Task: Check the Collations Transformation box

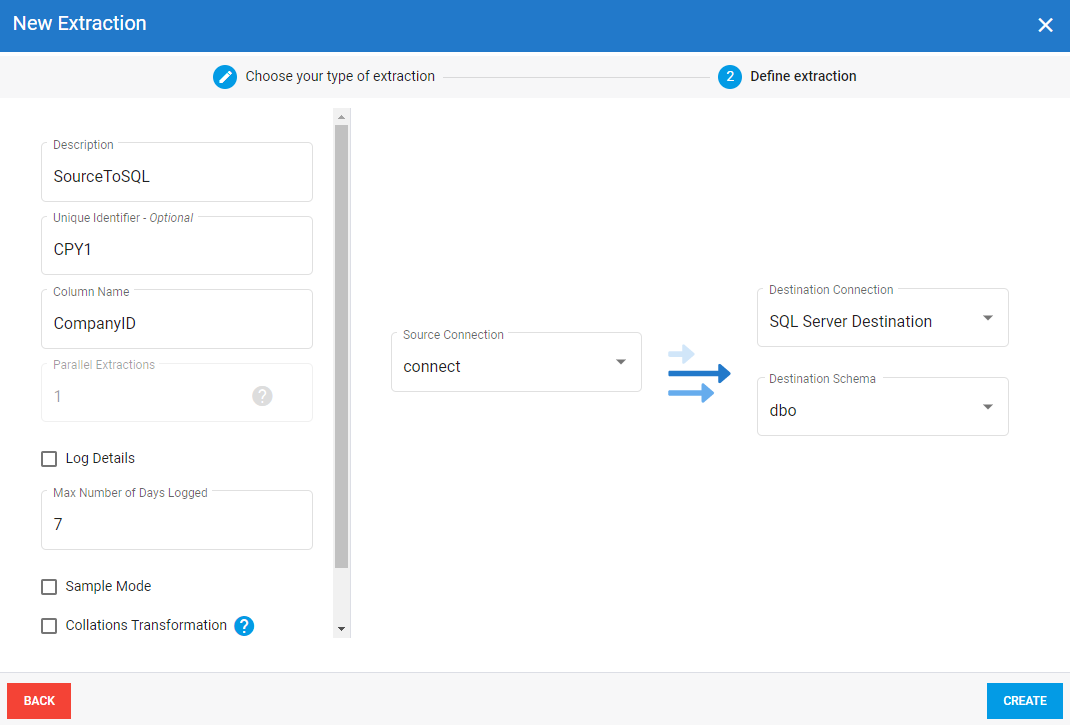Action: click(49, 626)
